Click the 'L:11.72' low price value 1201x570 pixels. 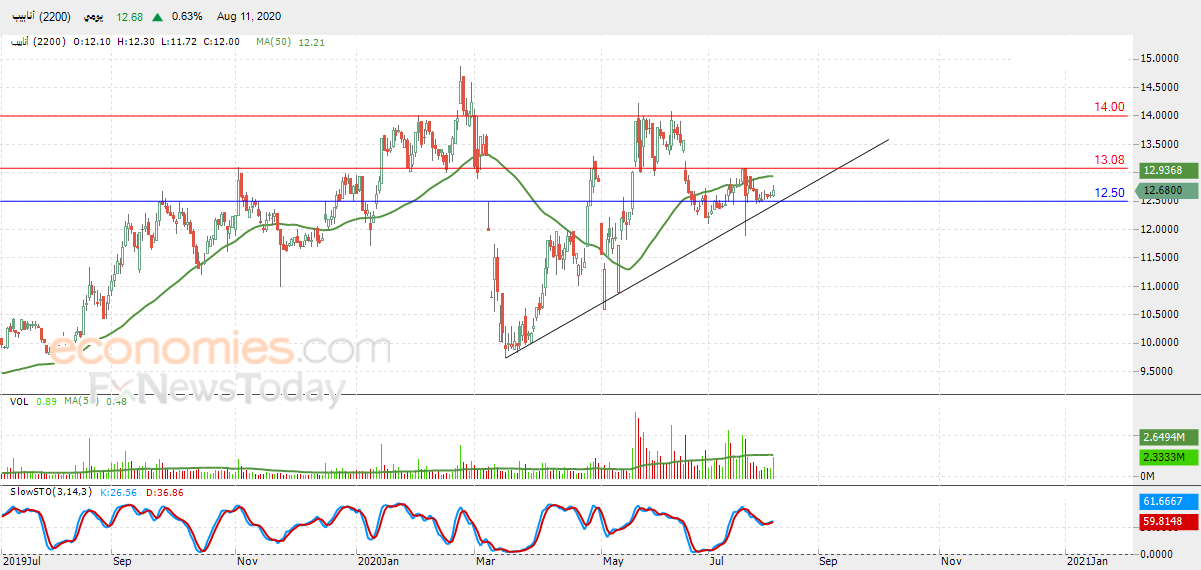178,41
